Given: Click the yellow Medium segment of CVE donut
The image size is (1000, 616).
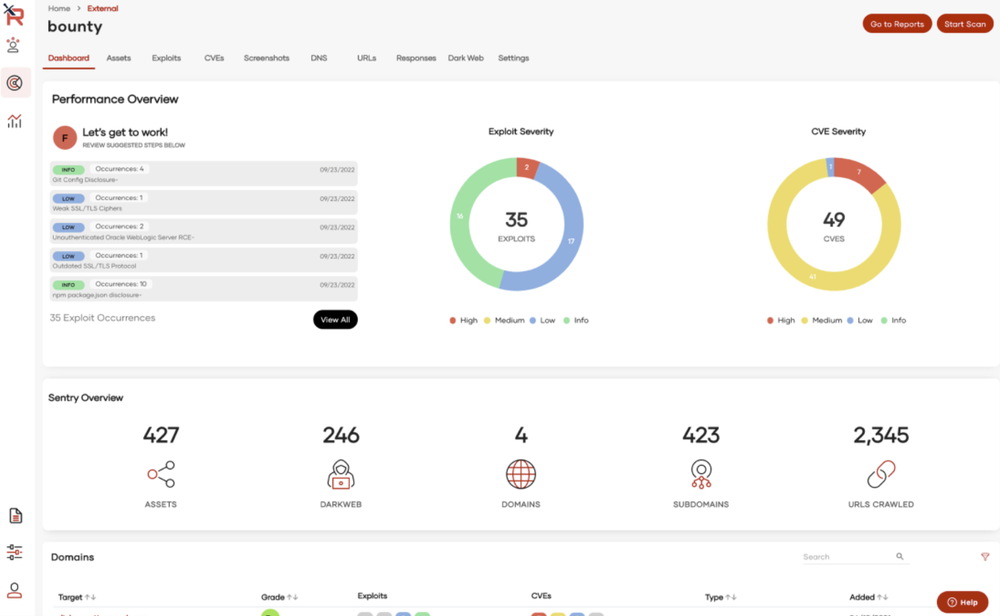Looking at the screenshot, I should pos(812,276).
